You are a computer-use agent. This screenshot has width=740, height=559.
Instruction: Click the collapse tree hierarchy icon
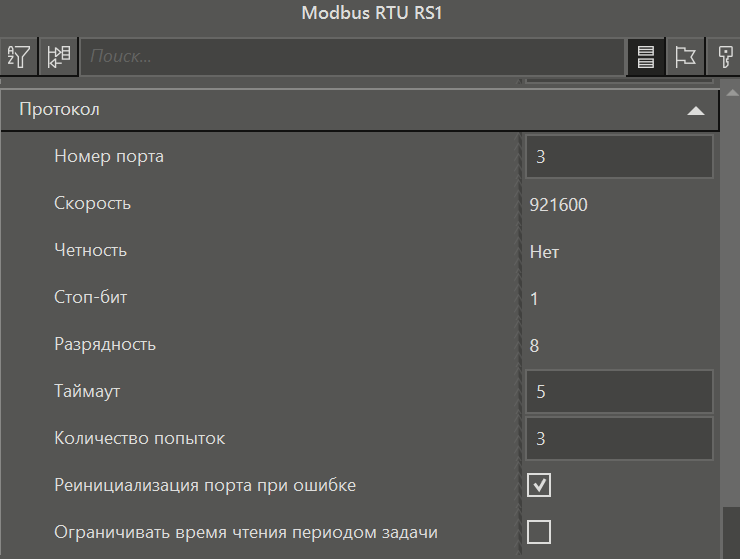point(59,57)
